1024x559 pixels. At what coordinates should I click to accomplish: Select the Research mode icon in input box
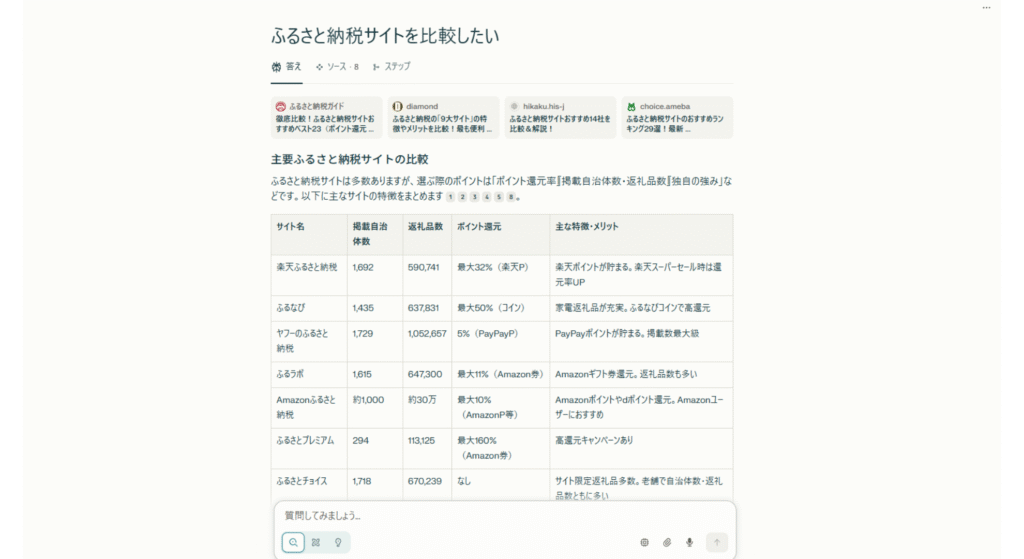pyautogui.click(x=316, y=542)
